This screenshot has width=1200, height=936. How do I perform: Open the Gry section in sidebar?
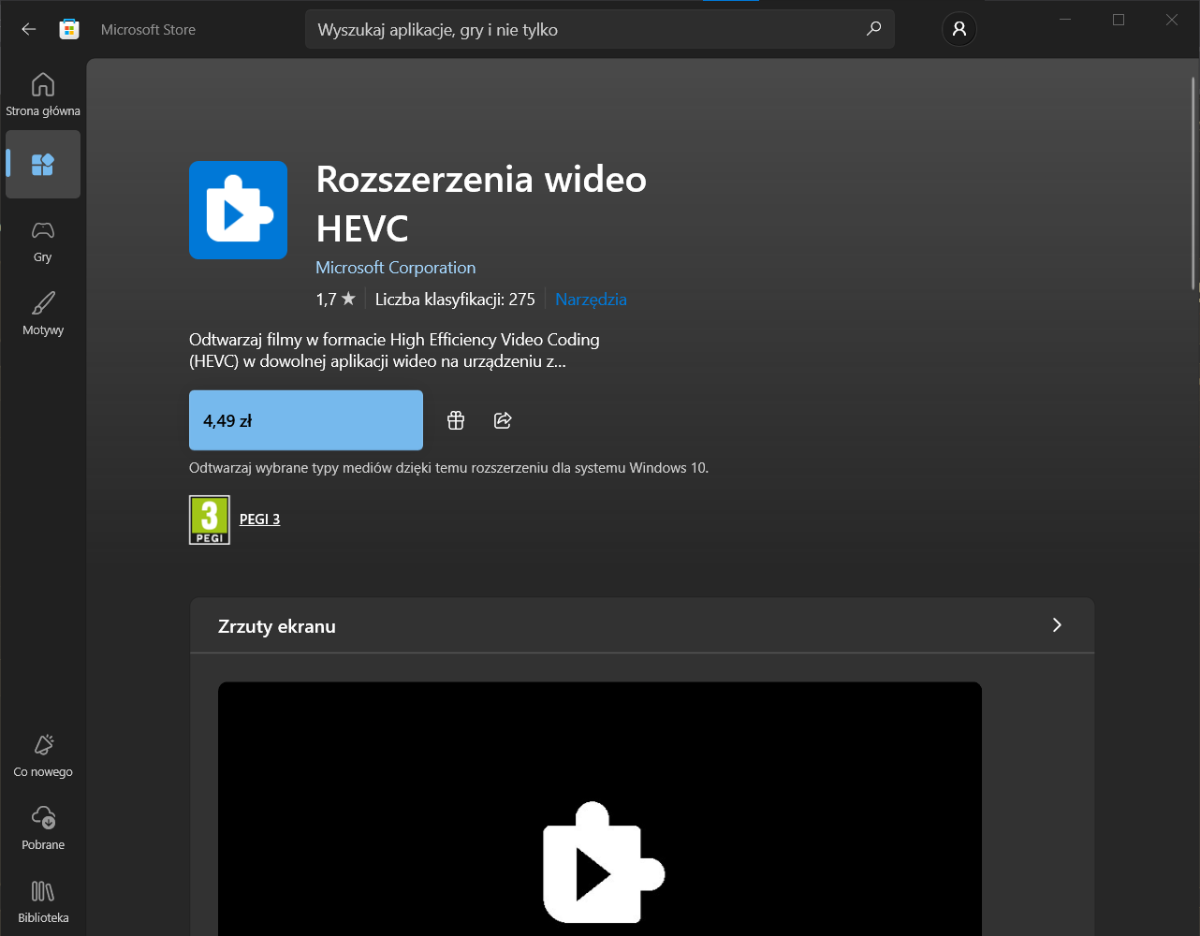[43, 241]
